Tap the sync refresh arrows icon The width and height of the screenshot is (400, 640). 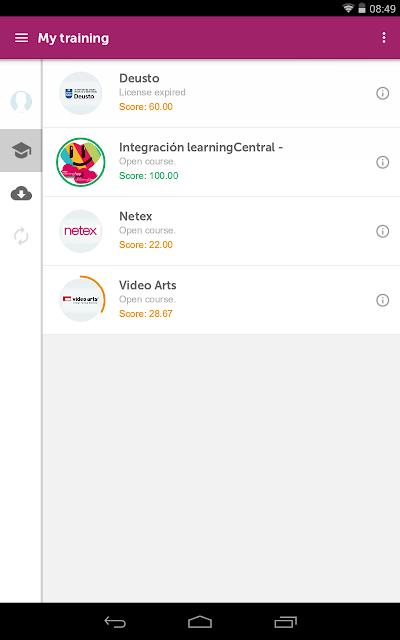click(21, 236)
